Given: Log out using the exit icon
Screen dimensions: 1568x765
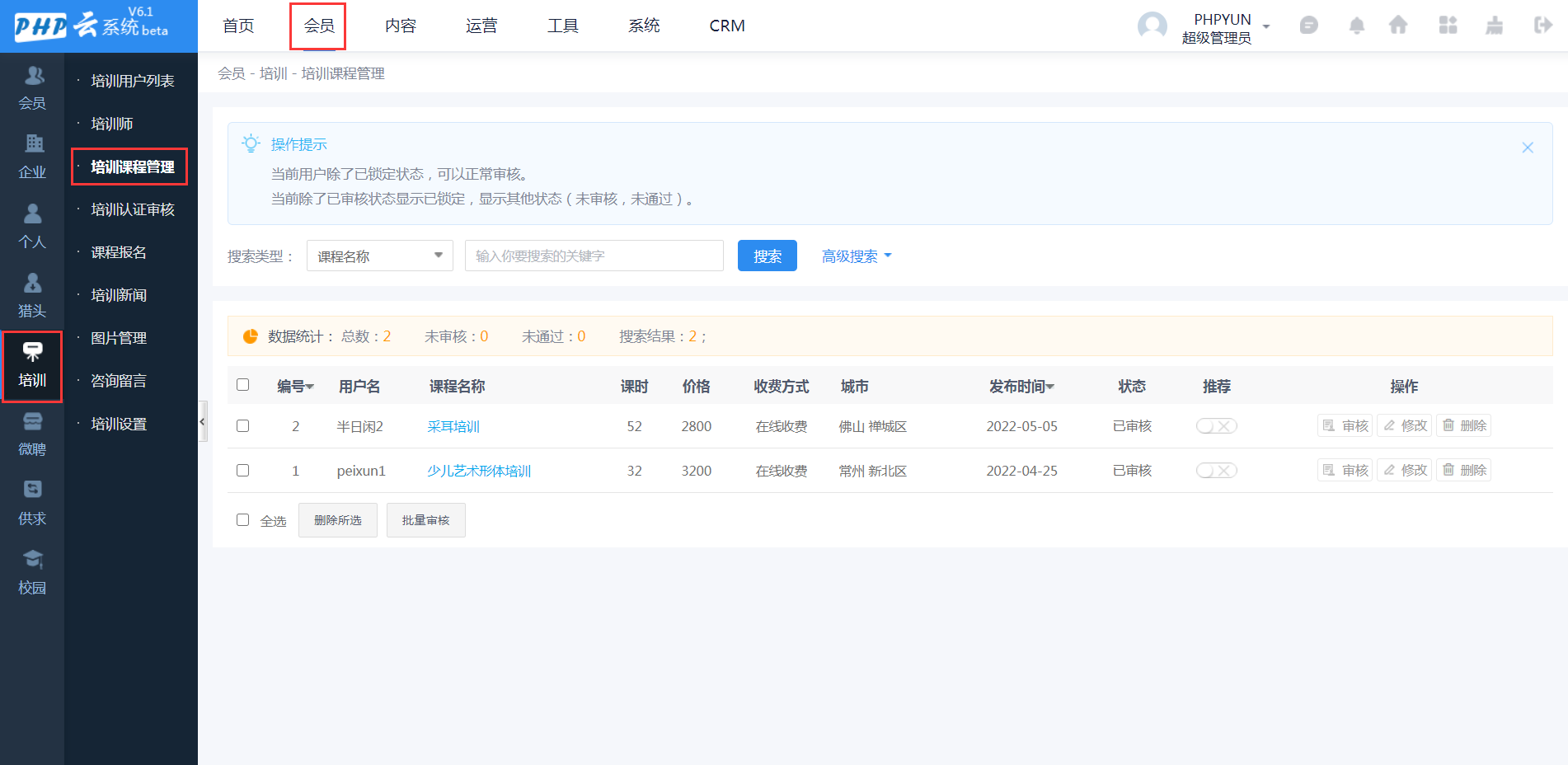Looking at the screenshot, I should 1542,26.
